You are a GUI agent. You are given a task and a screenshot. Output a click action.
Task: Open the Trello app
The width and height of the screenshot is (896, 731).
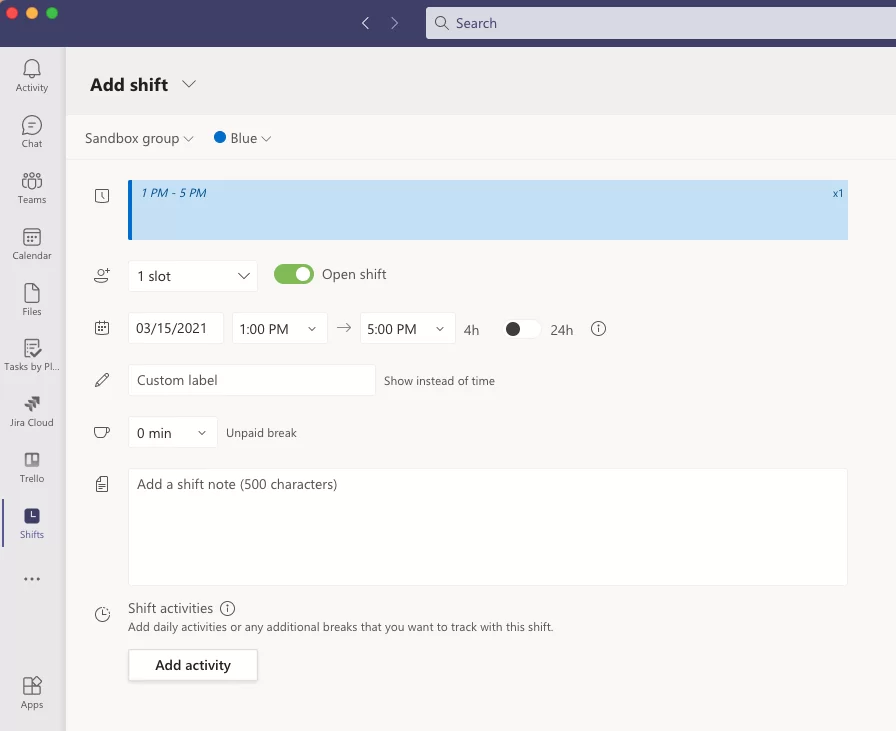coord(31,464)
